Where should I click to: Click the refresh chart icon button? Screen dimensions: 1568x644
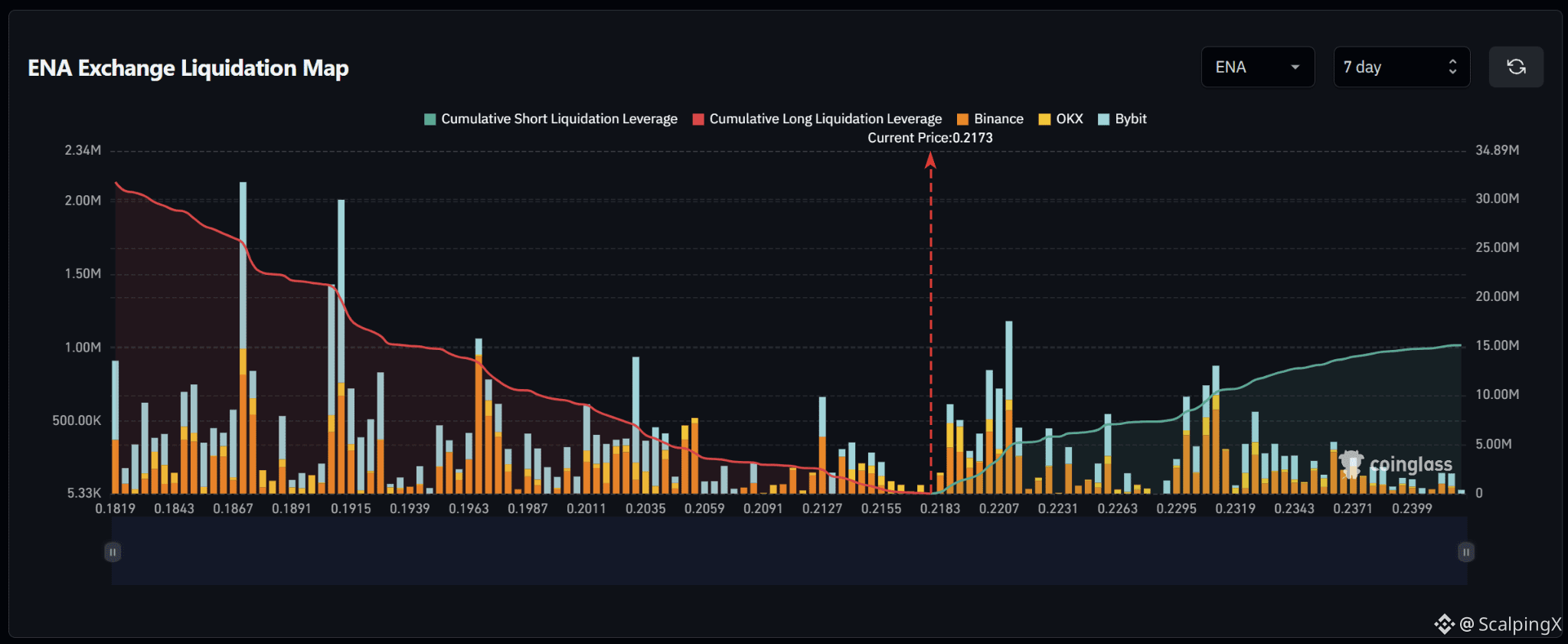tap(1516, 67)
